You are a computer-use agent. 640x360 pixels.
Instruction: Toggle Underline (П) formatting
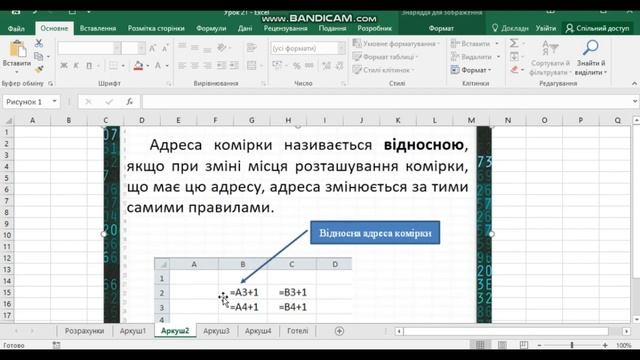[x=89, y=65]
